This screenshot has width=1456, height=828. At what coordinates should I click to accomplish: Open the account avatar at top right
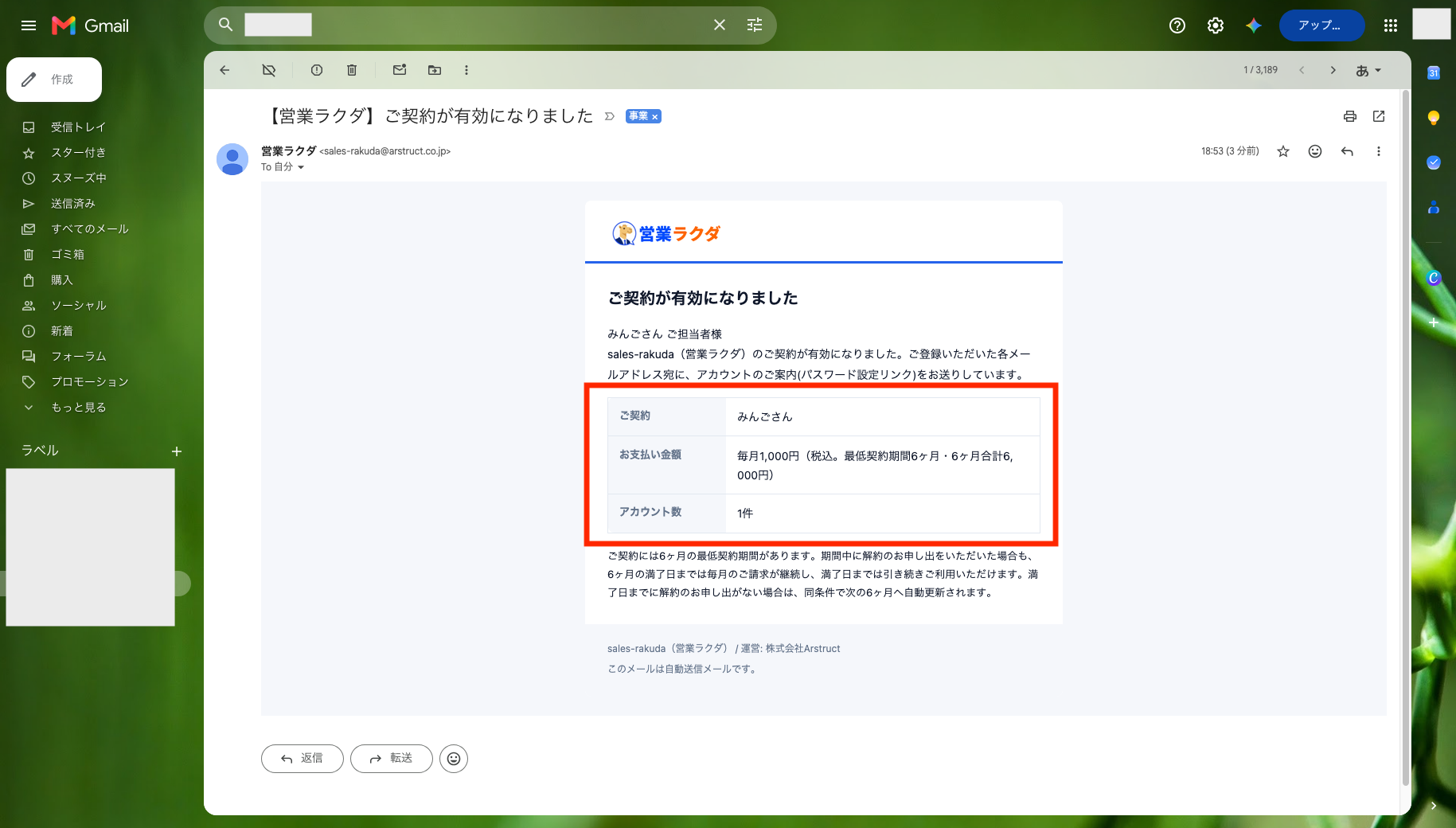coord(1431,24)
